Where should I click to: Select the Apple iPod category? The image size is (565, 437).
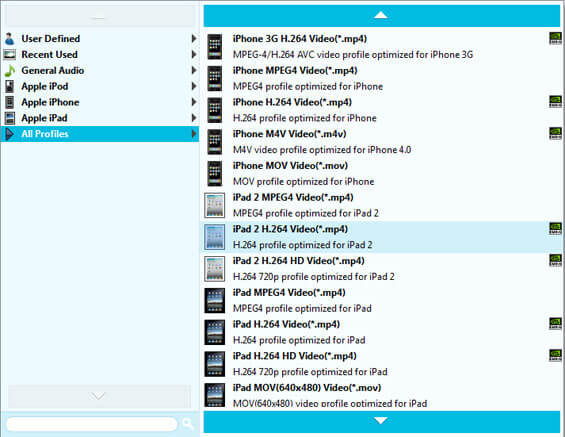click(100, 86)
